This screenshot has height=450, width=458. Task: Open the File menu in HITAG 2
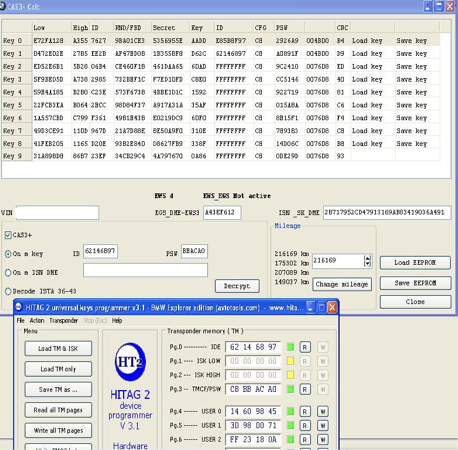[20, 321]
